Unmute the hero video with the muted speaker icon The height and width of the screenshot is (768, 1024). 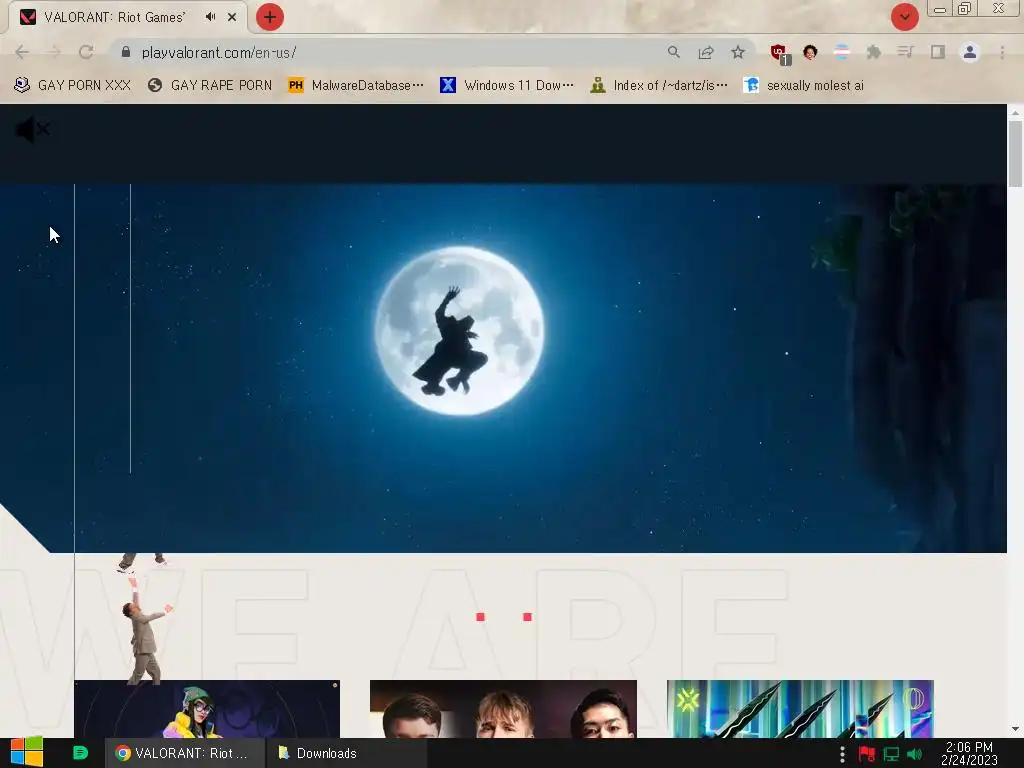click(32, 130)
